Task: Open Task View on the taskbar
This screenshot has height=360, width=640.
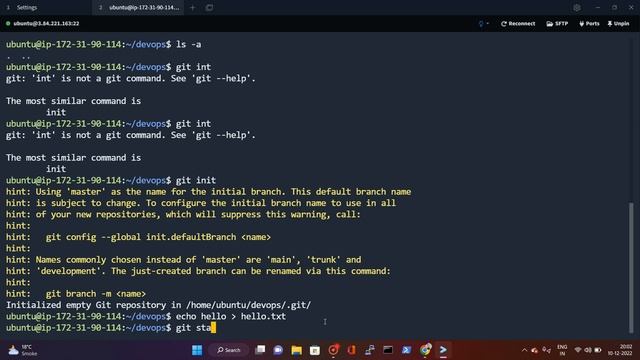Action: [x=260, y=350]
